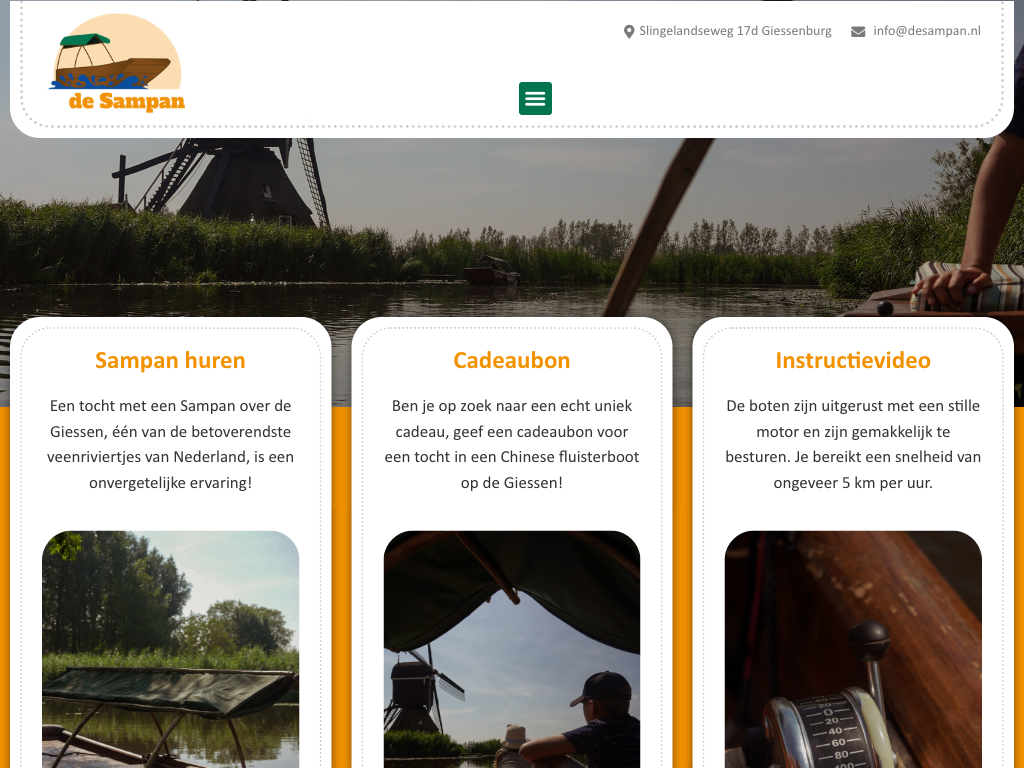The height and width of the screenshot is (768, 1024).
Task: Click the windmill and boy photo
Action: 511,649
